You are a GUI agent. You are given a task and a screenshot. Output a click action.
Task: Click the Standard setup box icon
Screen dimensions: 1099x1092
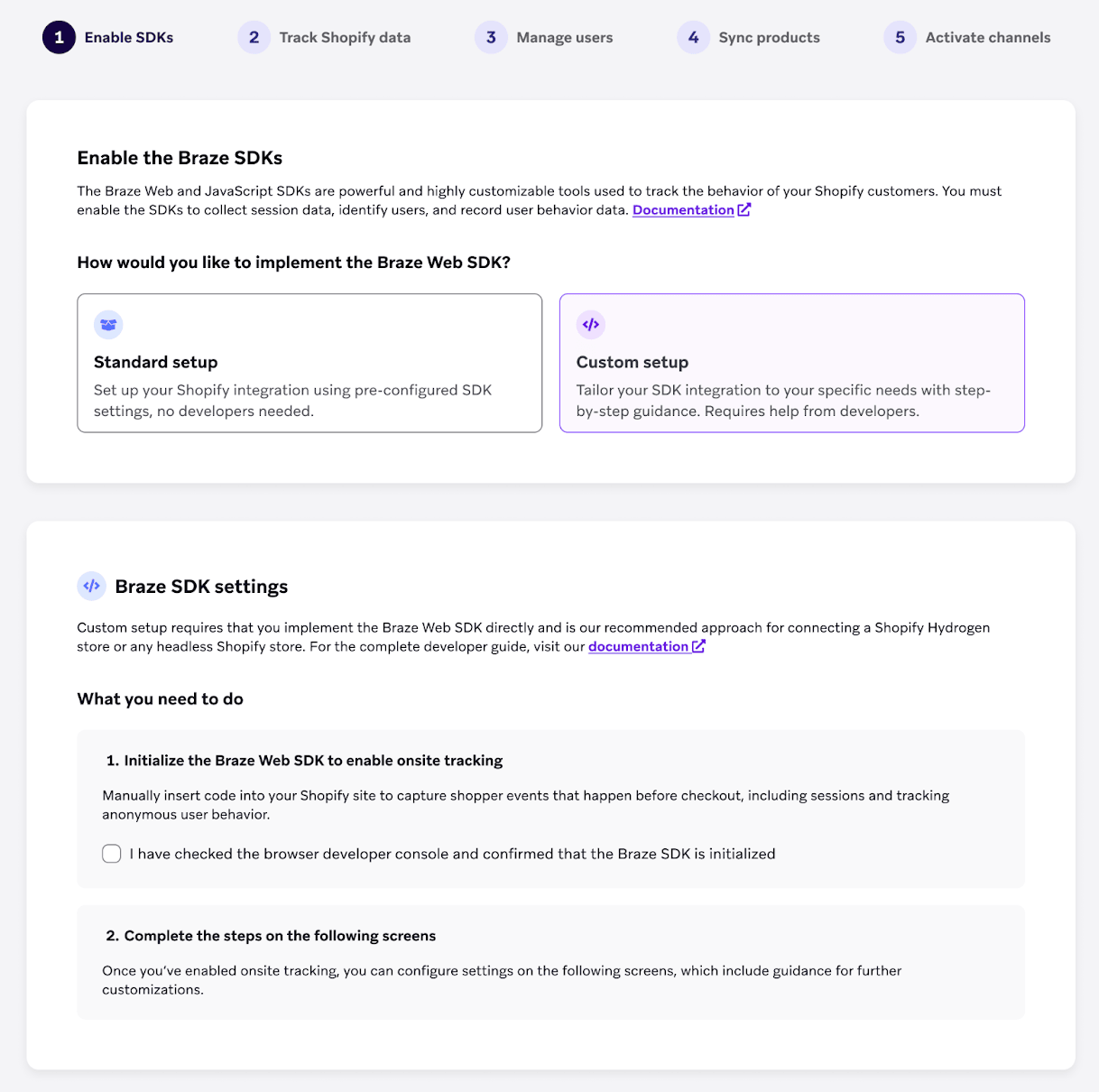108,325
